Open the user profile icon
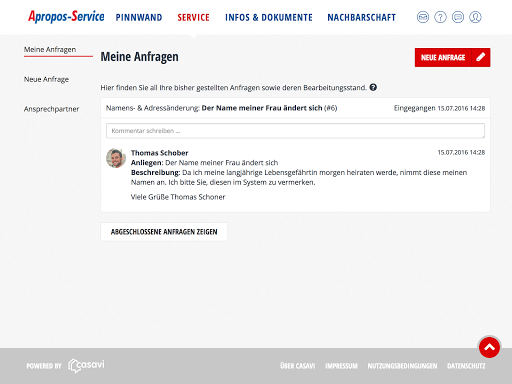Image resolution: width=512 pixels, height=384 pixels. [475, 17]
